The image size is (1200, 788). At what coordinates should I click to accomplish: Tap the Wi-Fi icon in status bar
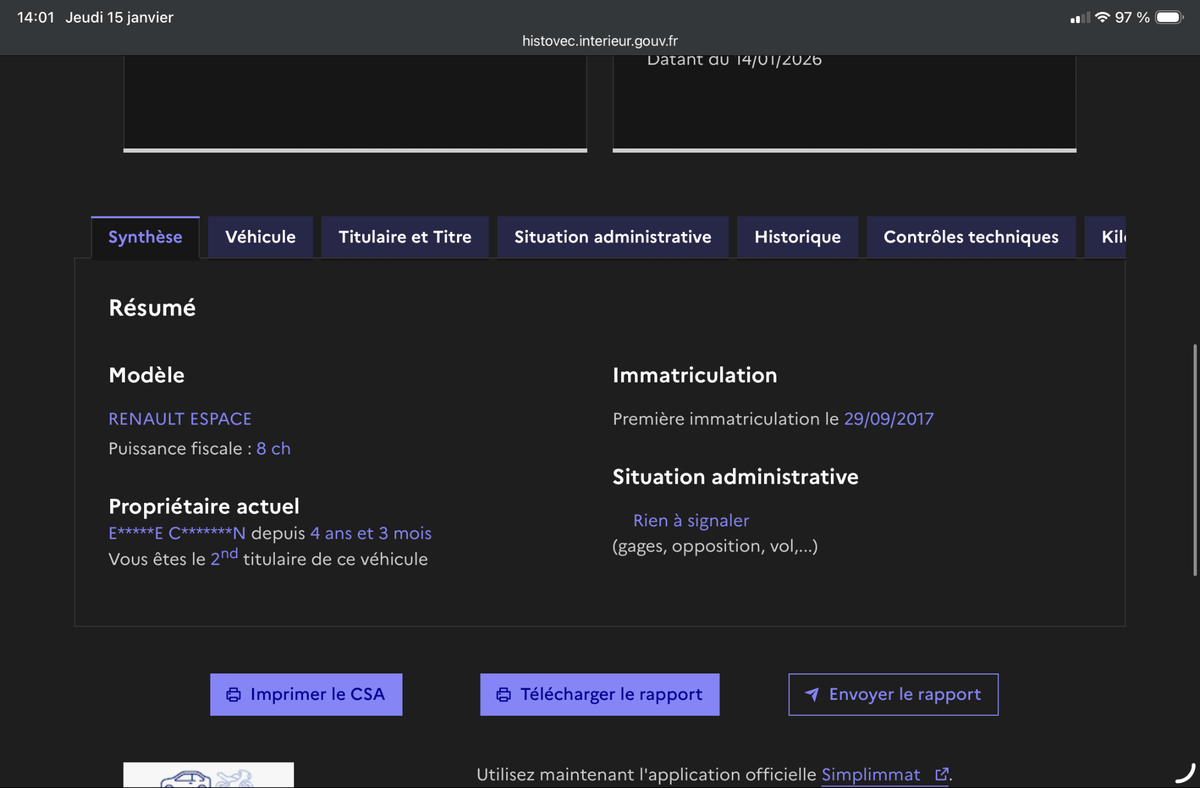1103,18
